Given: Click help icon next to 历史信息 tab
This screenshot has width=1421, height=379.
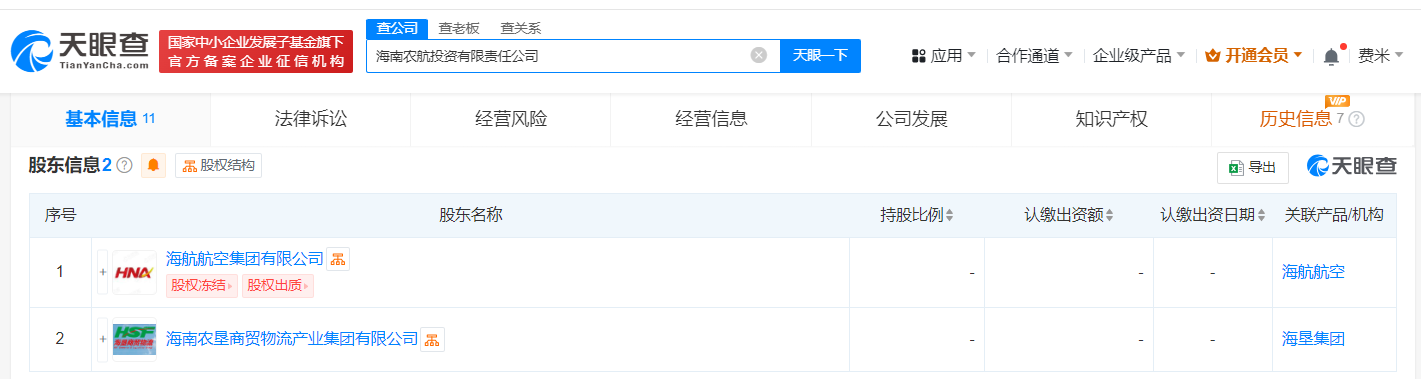Looking at the screenshot, I should [x=1357, y=119].
